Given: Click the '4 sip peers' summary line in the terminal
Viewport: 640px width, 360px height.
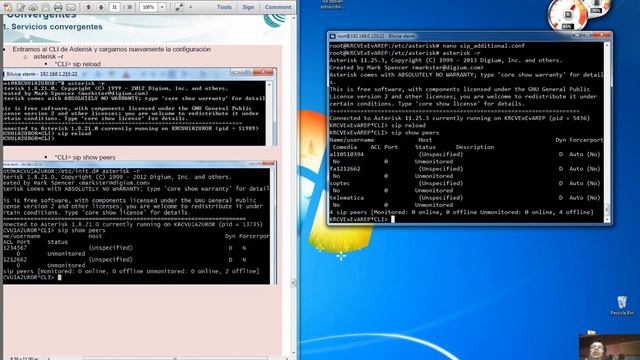Looking at the screenshot, I should click(x=461, y=212).
